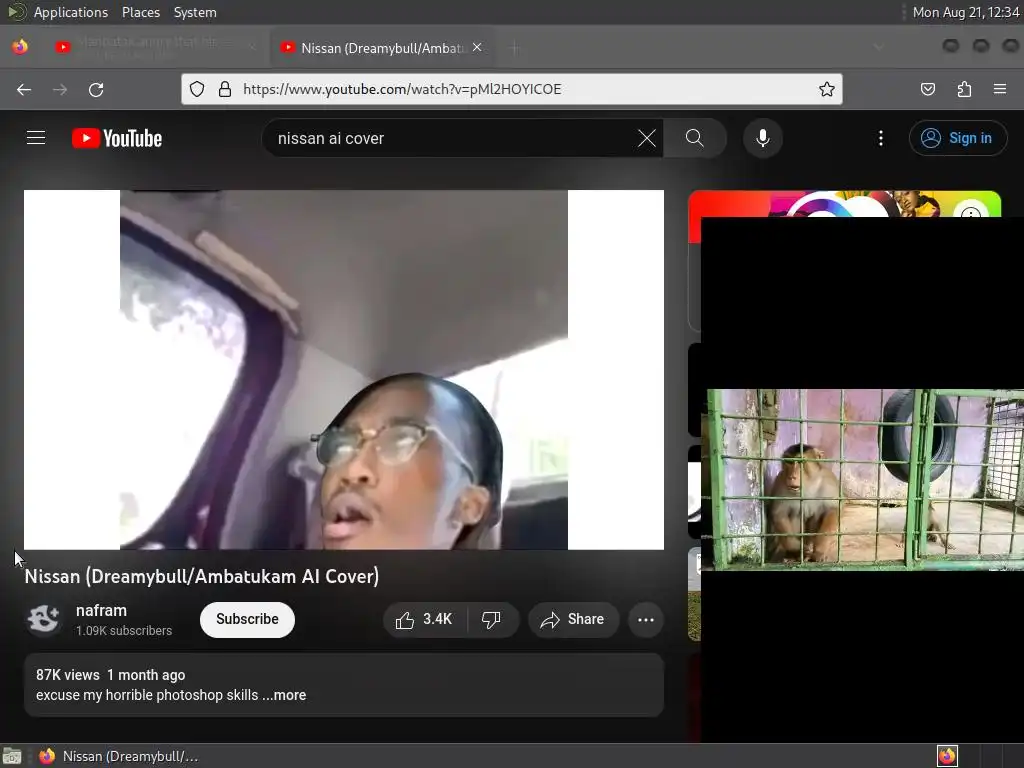Open the Applications menu
The width and height of the screenshot is (1024, 768).
71,12
